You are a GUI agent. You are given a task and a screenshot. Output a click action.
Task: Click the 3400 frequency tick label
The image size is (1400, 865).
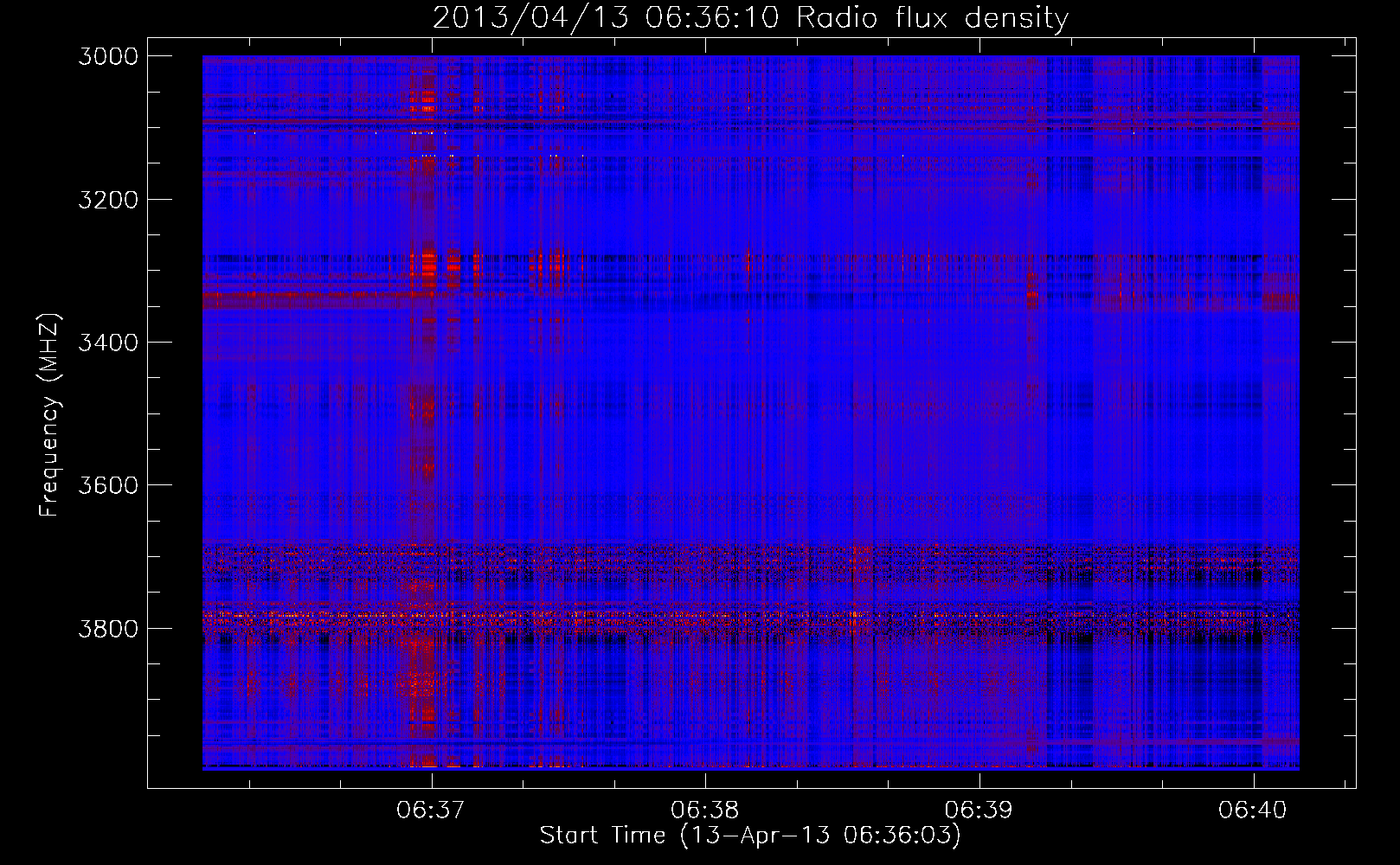[x=108, y=343]
